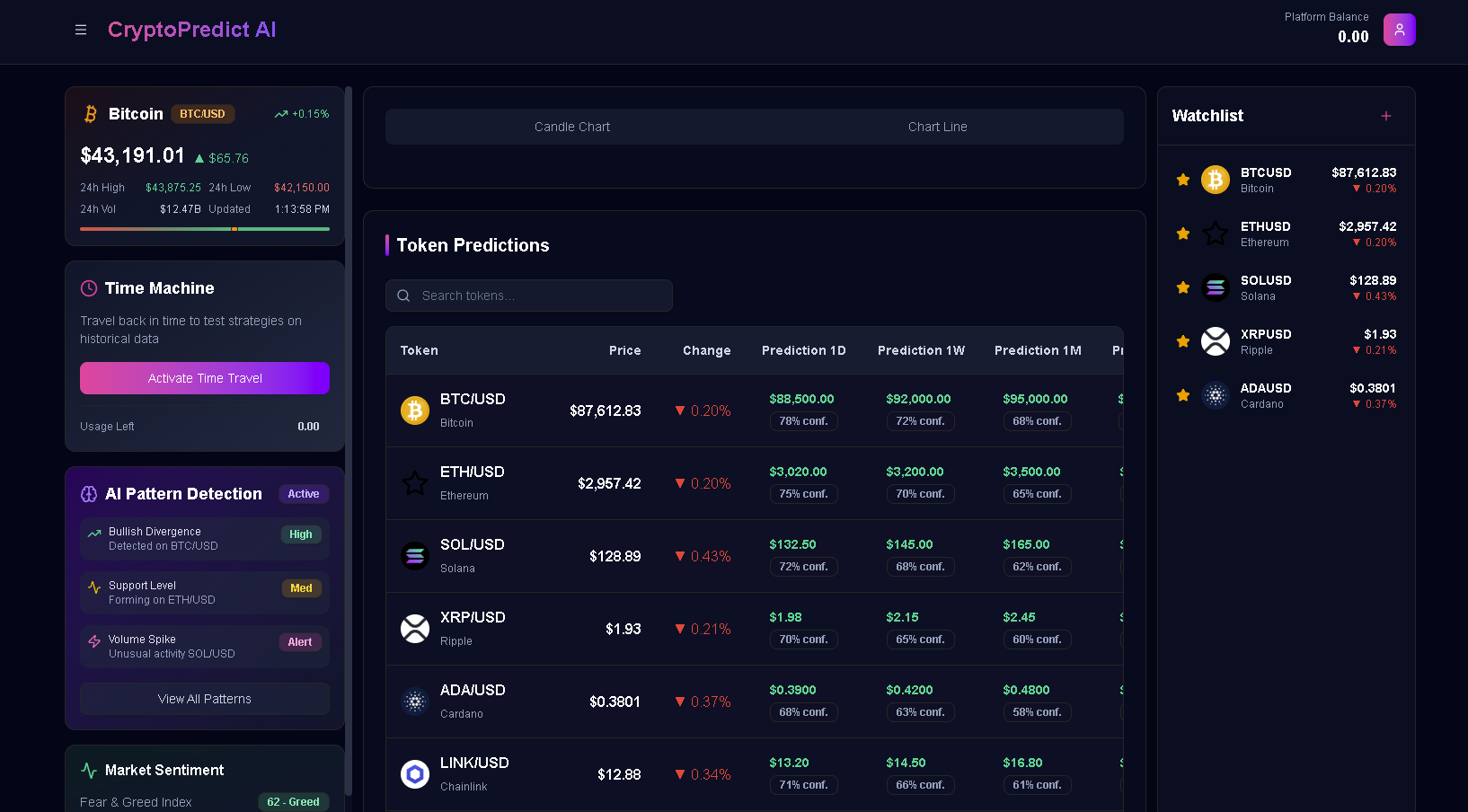Click the Support Level pulse icon

point(94,587)
